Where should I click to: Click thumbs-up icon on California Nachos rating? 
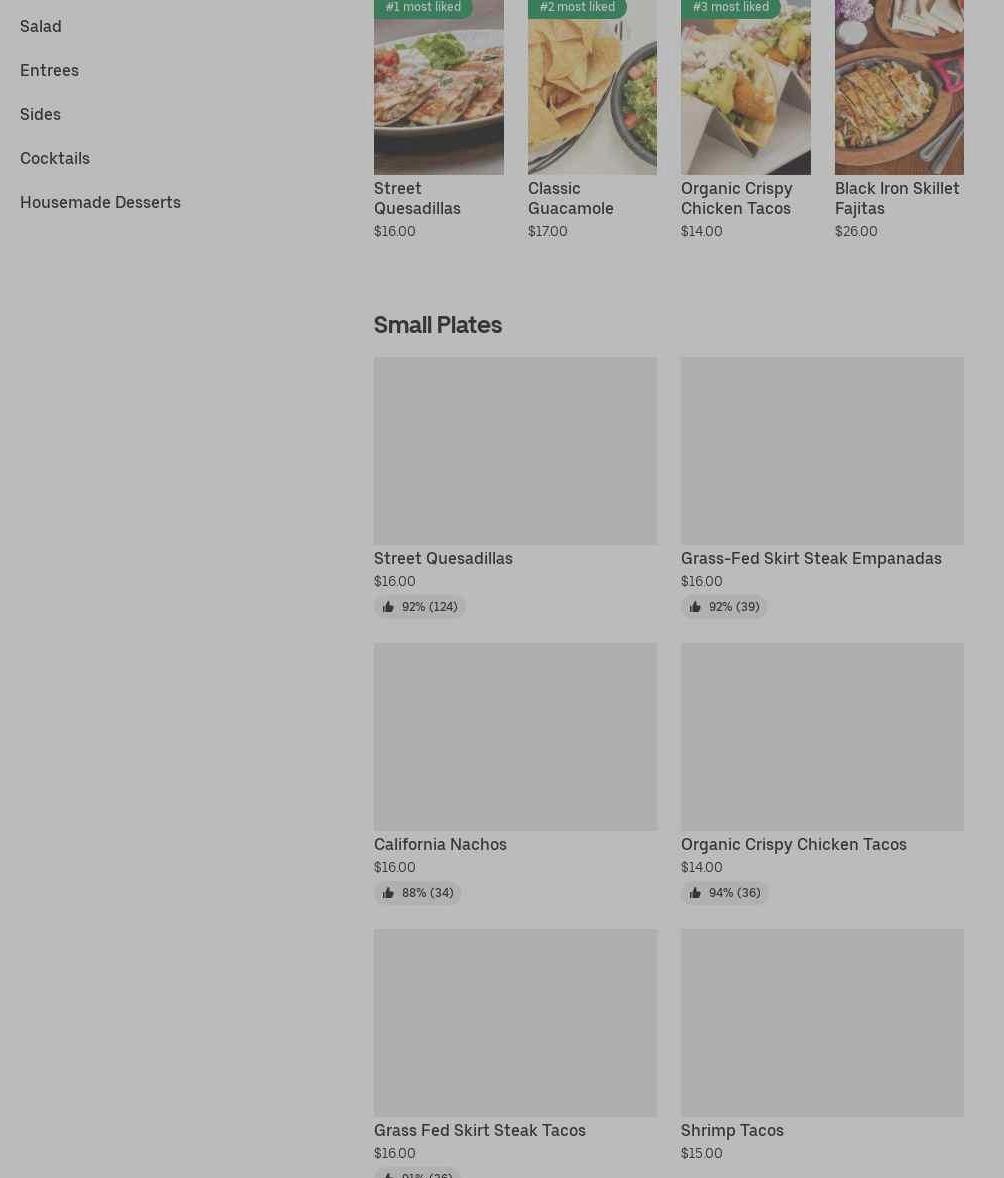click(x=388, y=893)
